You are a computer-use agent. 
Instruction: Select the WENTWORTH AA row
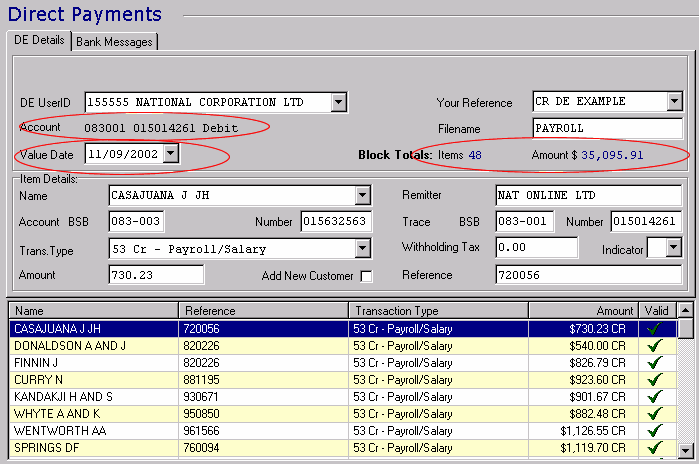pyautogui.click(x=343, y=431)
